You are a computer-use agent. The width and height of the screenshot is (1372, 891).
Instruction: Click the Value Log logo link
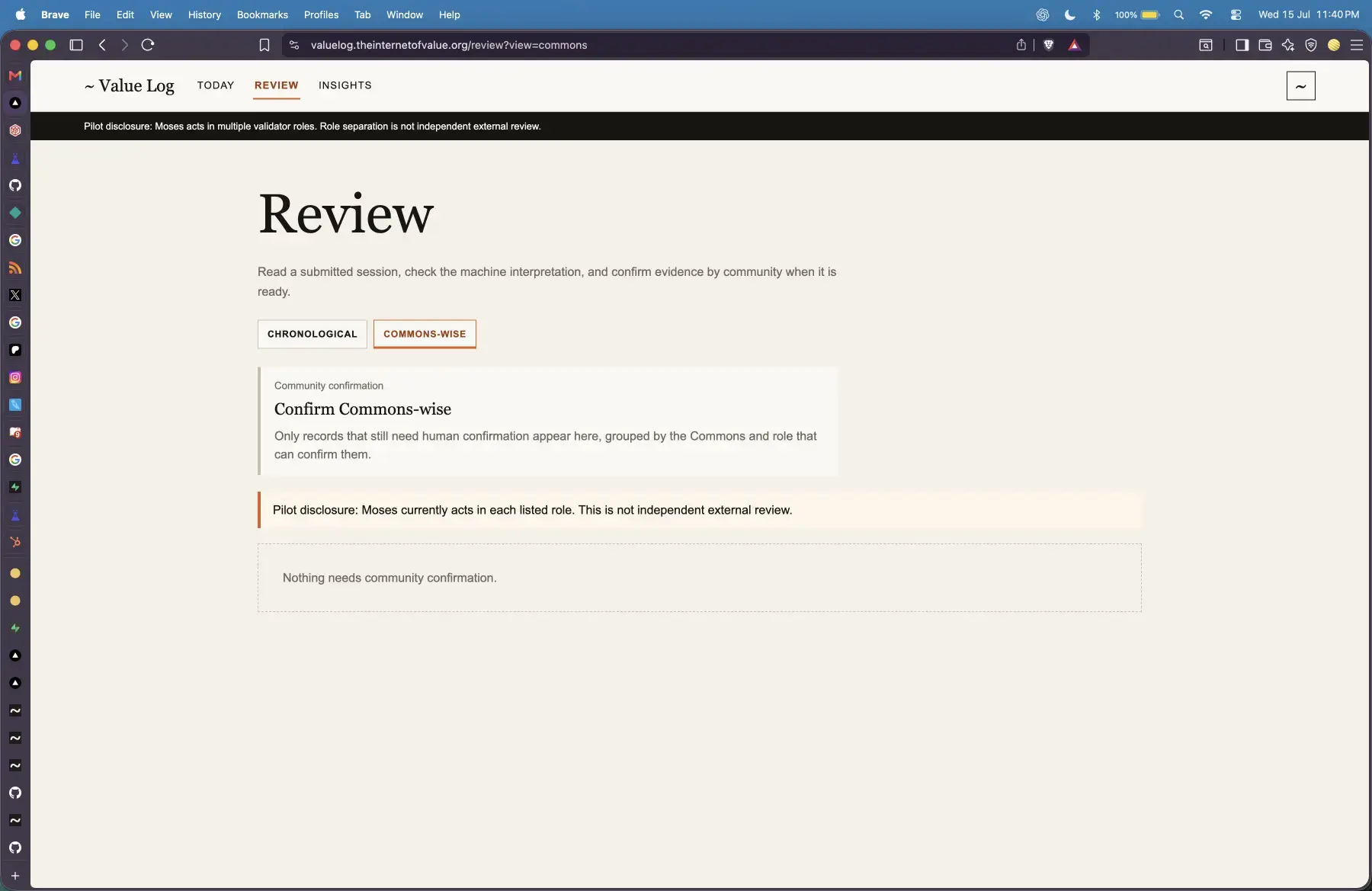[x=130, y=86]
